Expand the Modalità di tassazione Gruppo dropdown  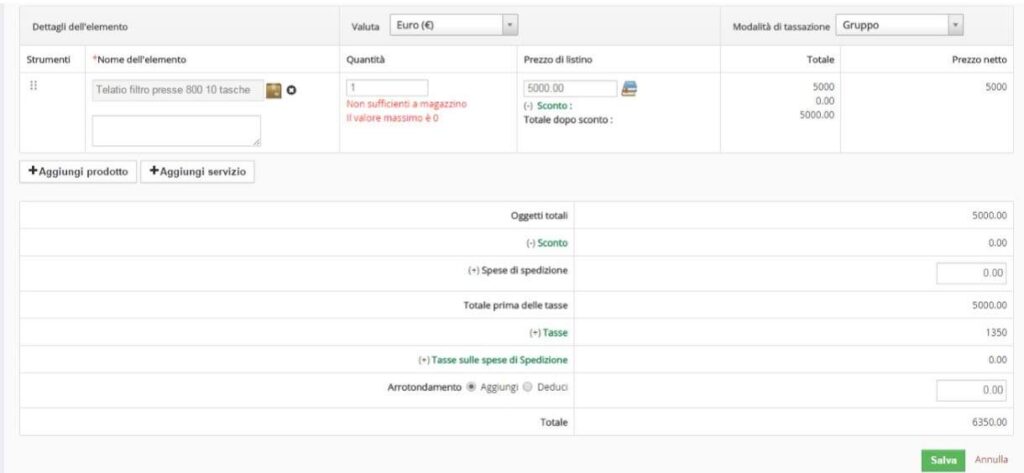(x=900, y=25)
